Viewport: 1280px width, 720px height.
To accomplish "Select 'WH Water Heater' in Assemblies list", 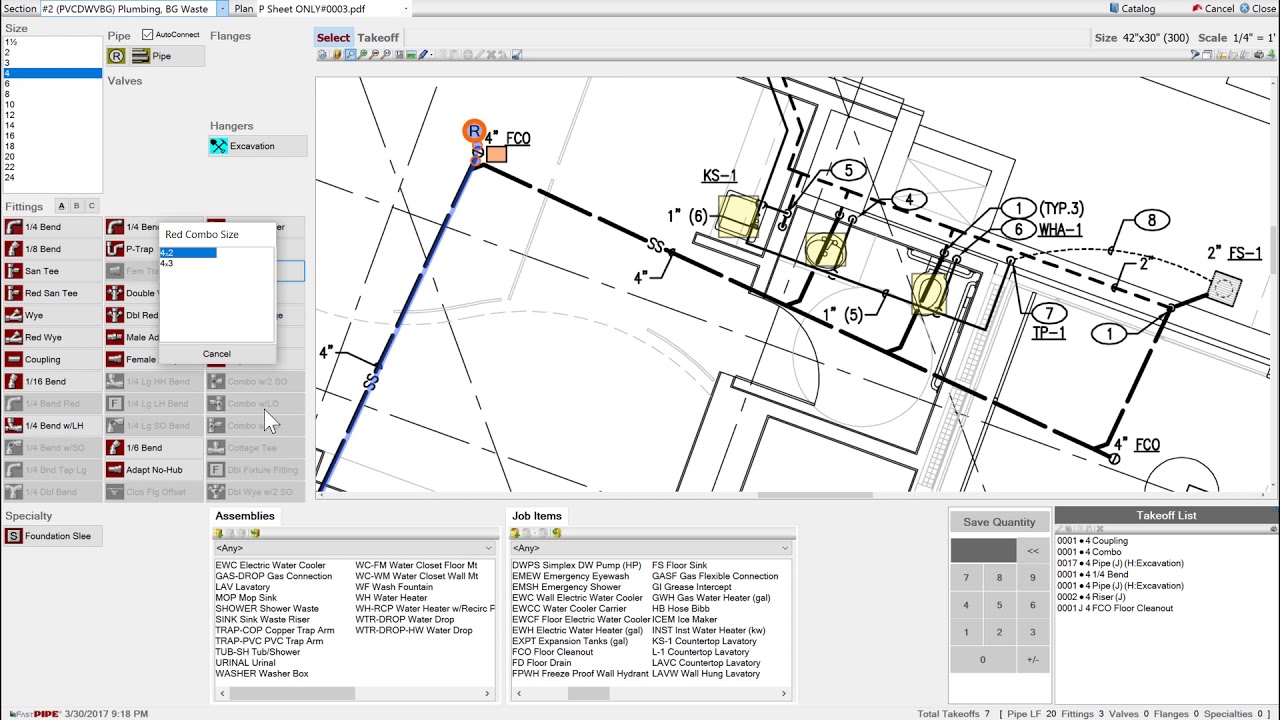I will click(x=391, y=598).
